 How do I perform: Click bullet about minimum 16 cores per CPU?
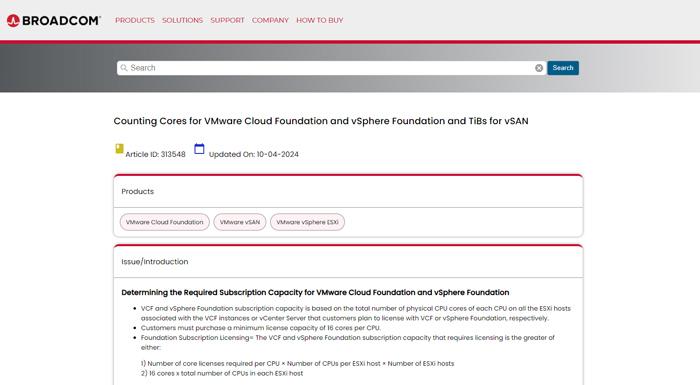click(261, 328)
